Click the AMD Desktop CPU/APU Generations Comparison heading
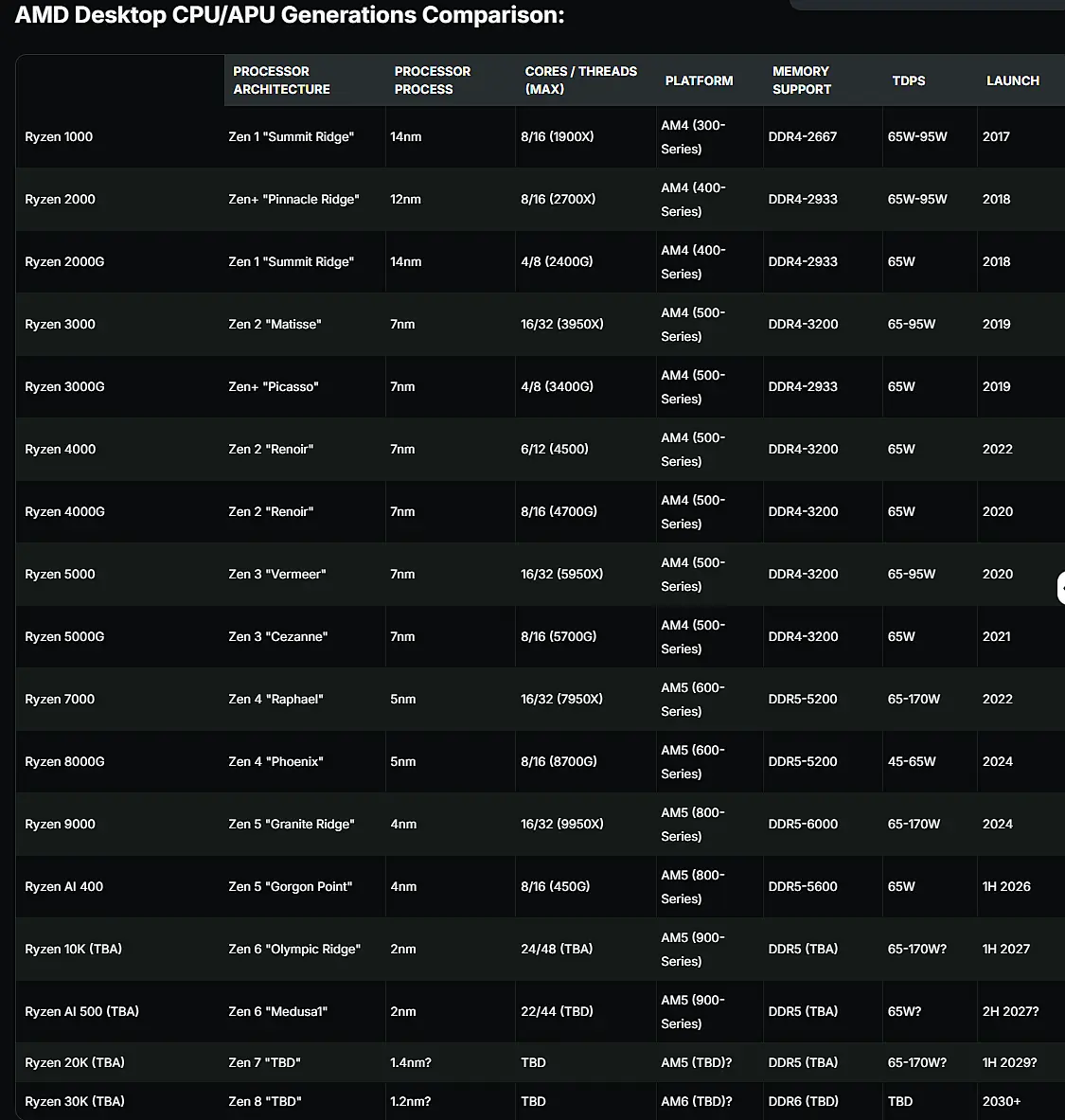Image resolution: width=1065 pixels, height=1120 pixels. tap(290, 15)
